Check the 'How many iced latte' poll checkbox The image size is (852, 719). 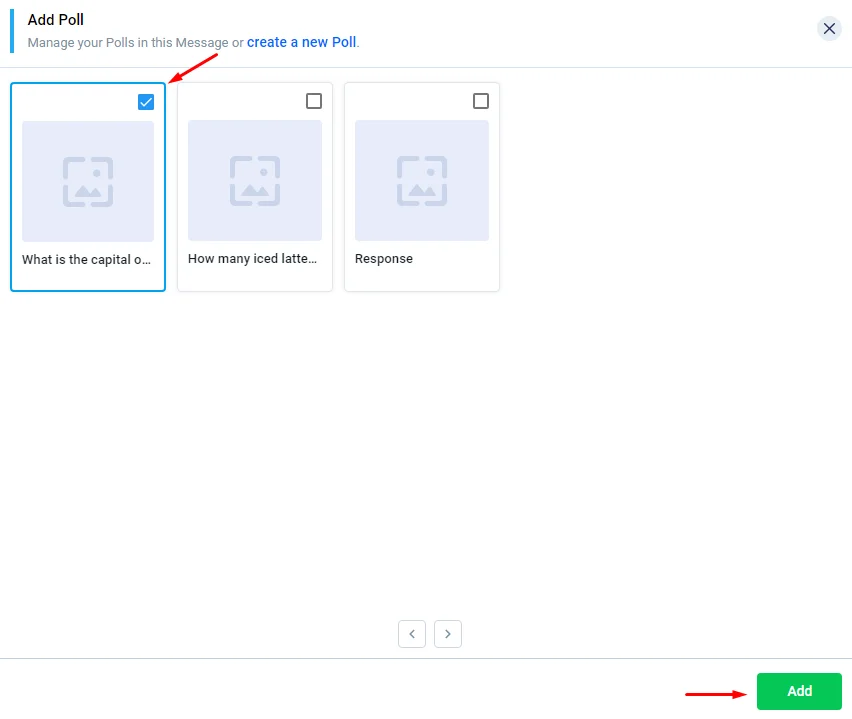(x=314, y=101)
